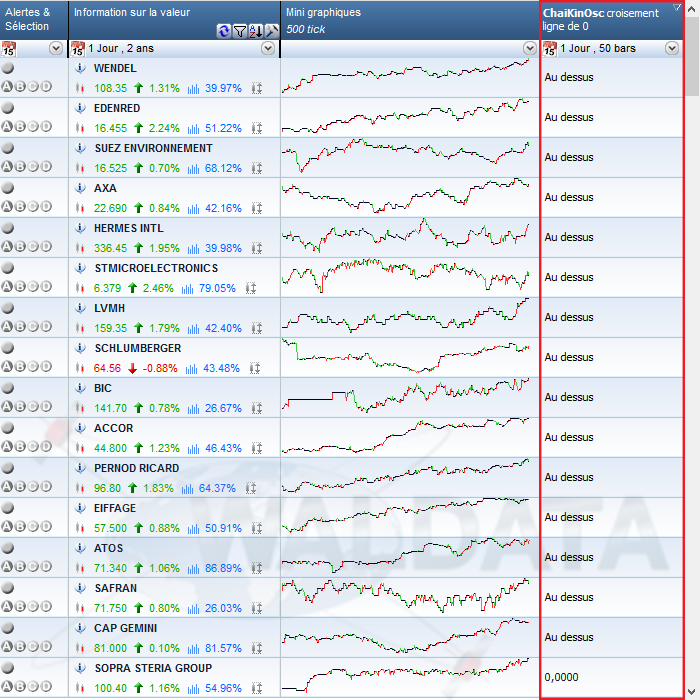The height and width of the screenshot is (700, 700).
Task: Click ChaiKinOsc croisement ligne de 0 header
Action: (x=612, y=20)
